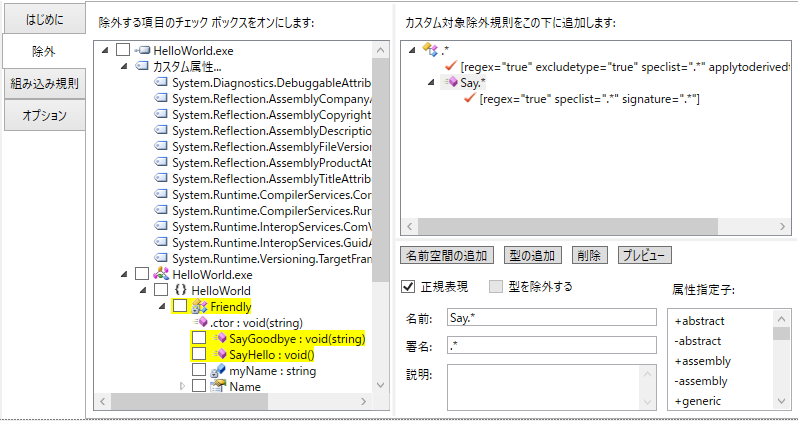Screen dimensions: 798x421
Task: Click the myName field icon
Action: (218, 370)
